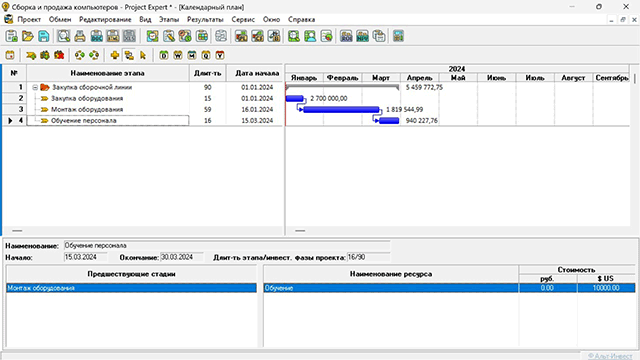Open the Balance sheet B report icon

274,36
